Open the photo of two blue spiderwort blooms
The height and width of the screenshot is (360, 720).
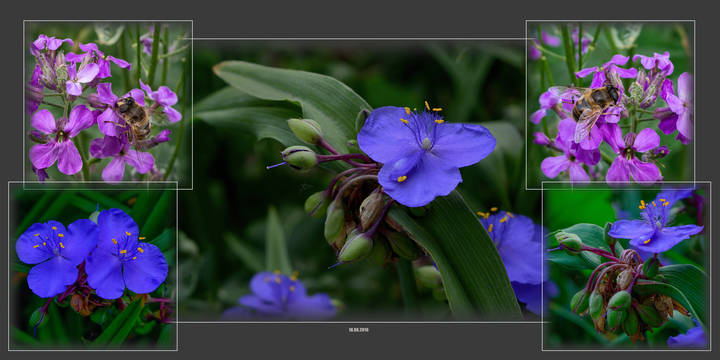tap(93, 266)
